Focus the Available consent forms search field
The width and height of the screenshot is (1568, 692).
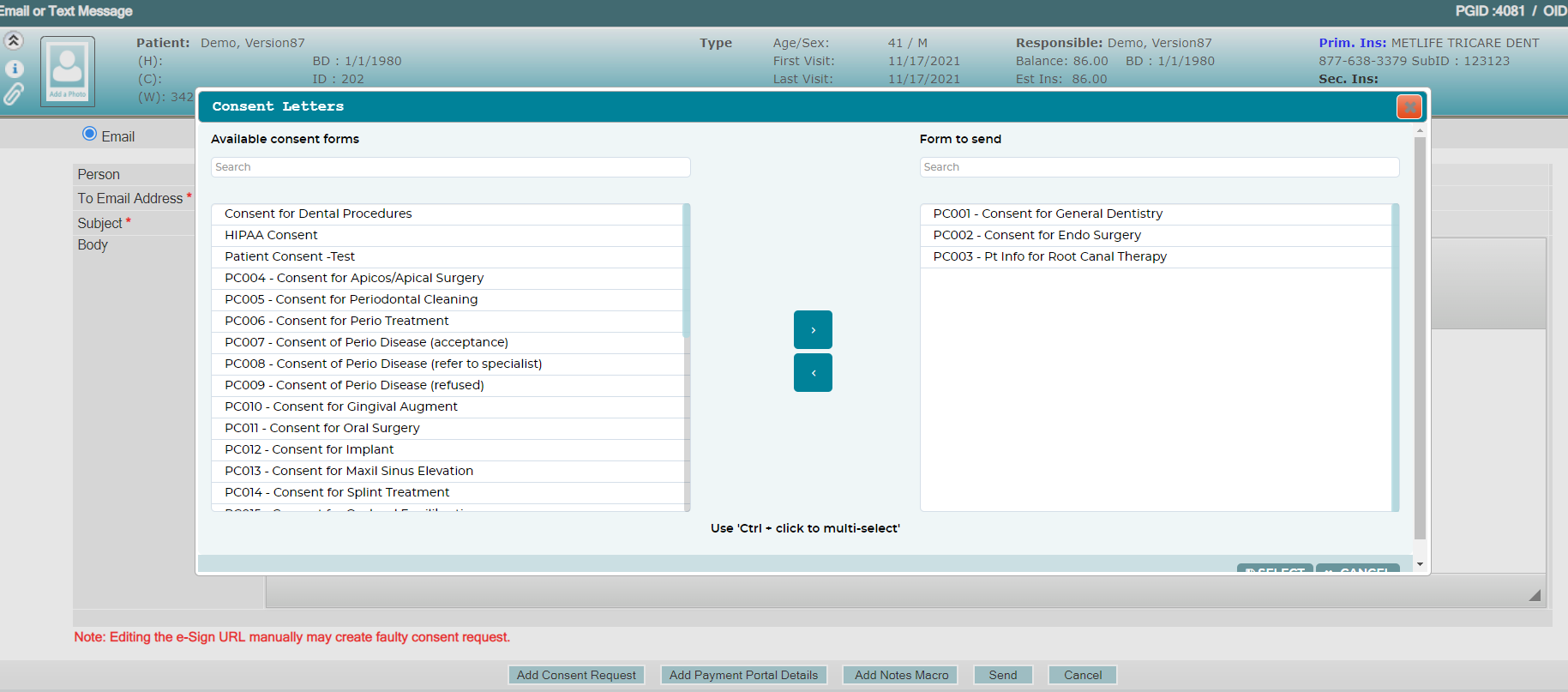451,167
